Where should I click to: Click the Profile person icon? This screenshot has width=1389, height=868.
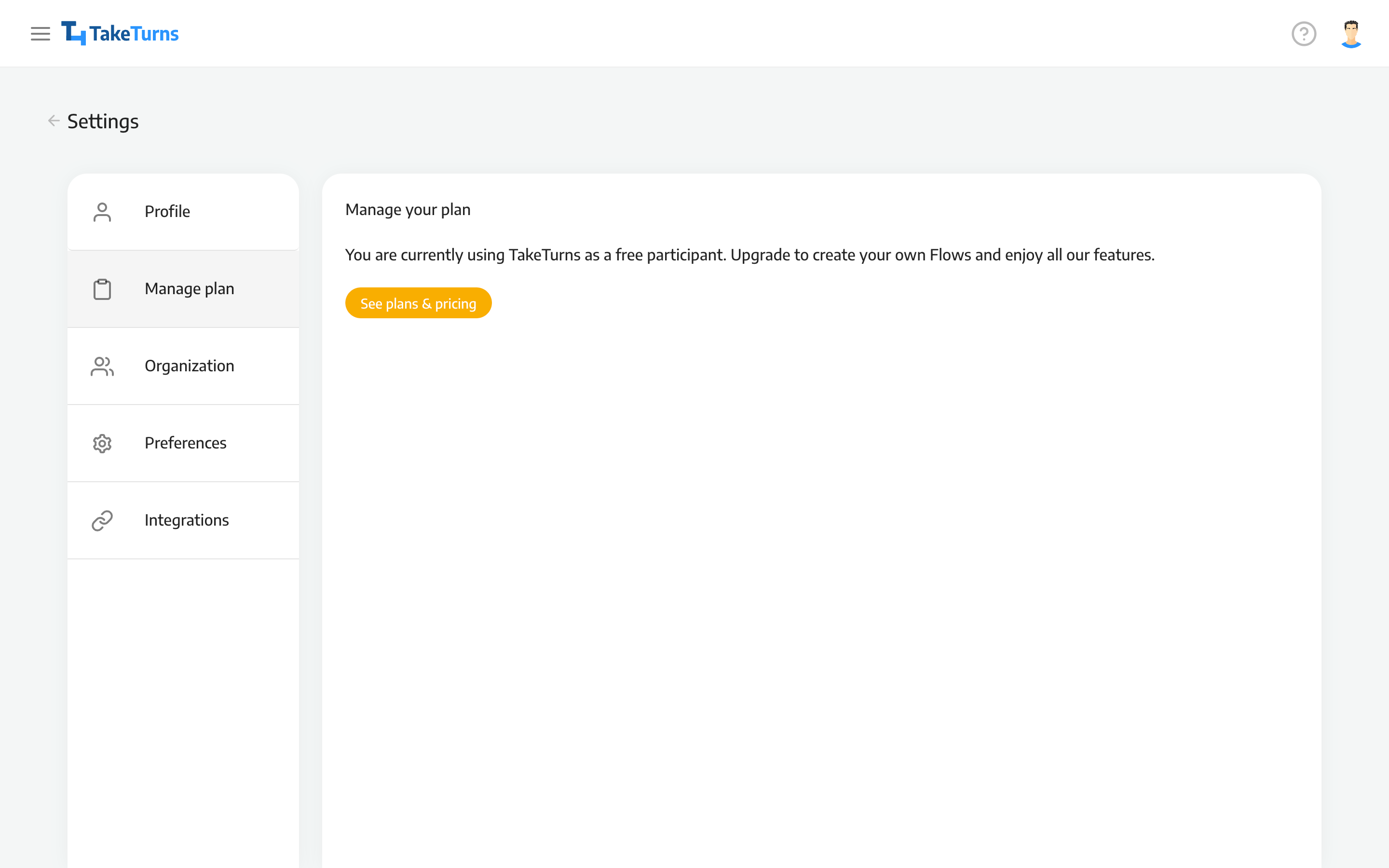[102, 212]
